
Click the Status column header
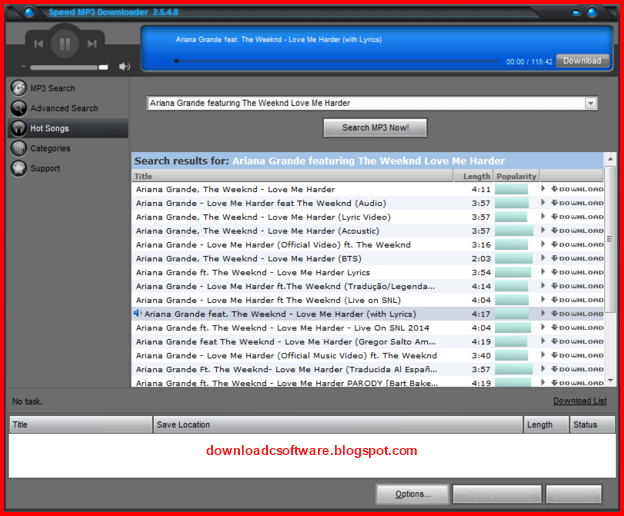click(592, 424)
